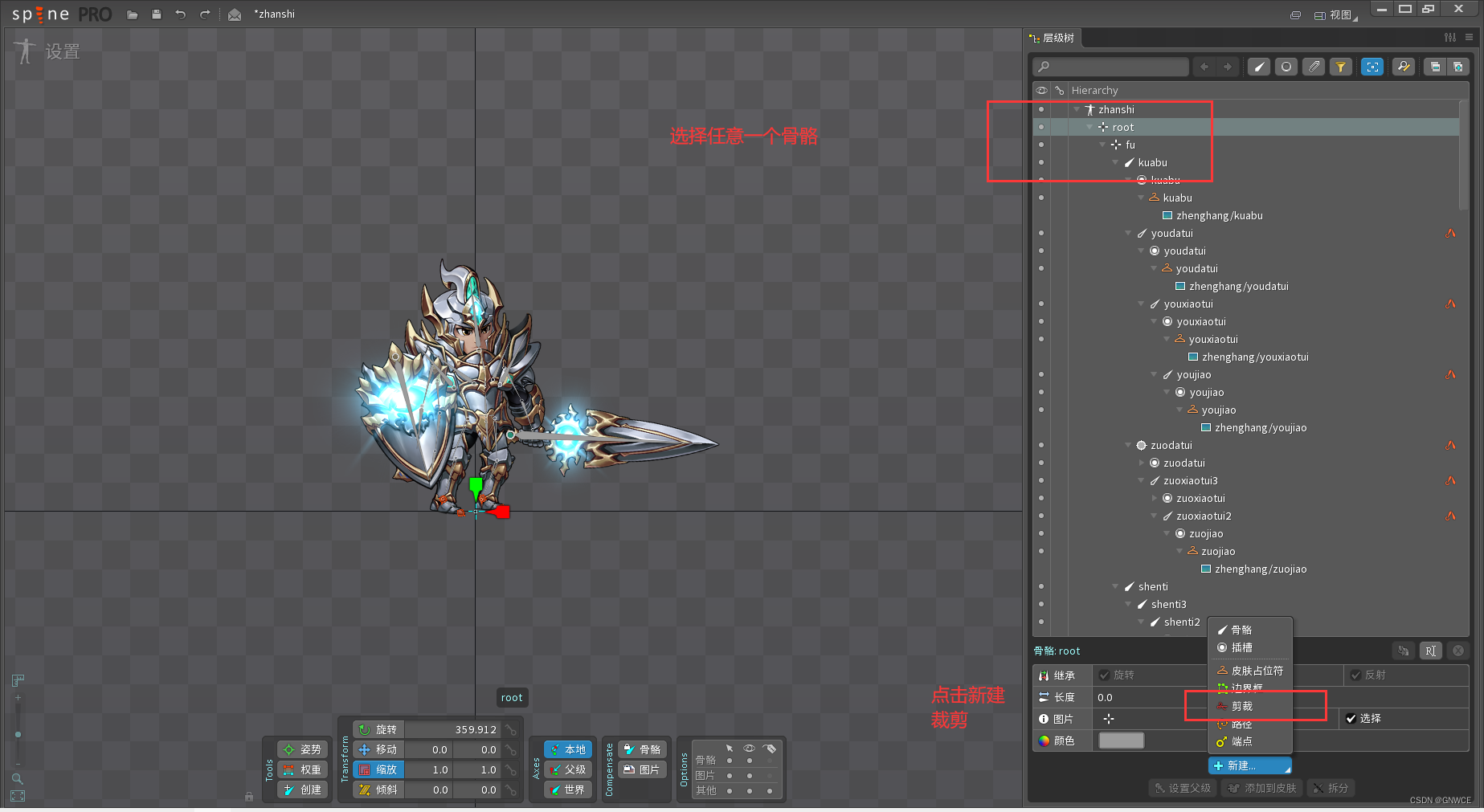Toggle visibility dot for youdatui bone
1484x812 pixels.
(1041, 233)
